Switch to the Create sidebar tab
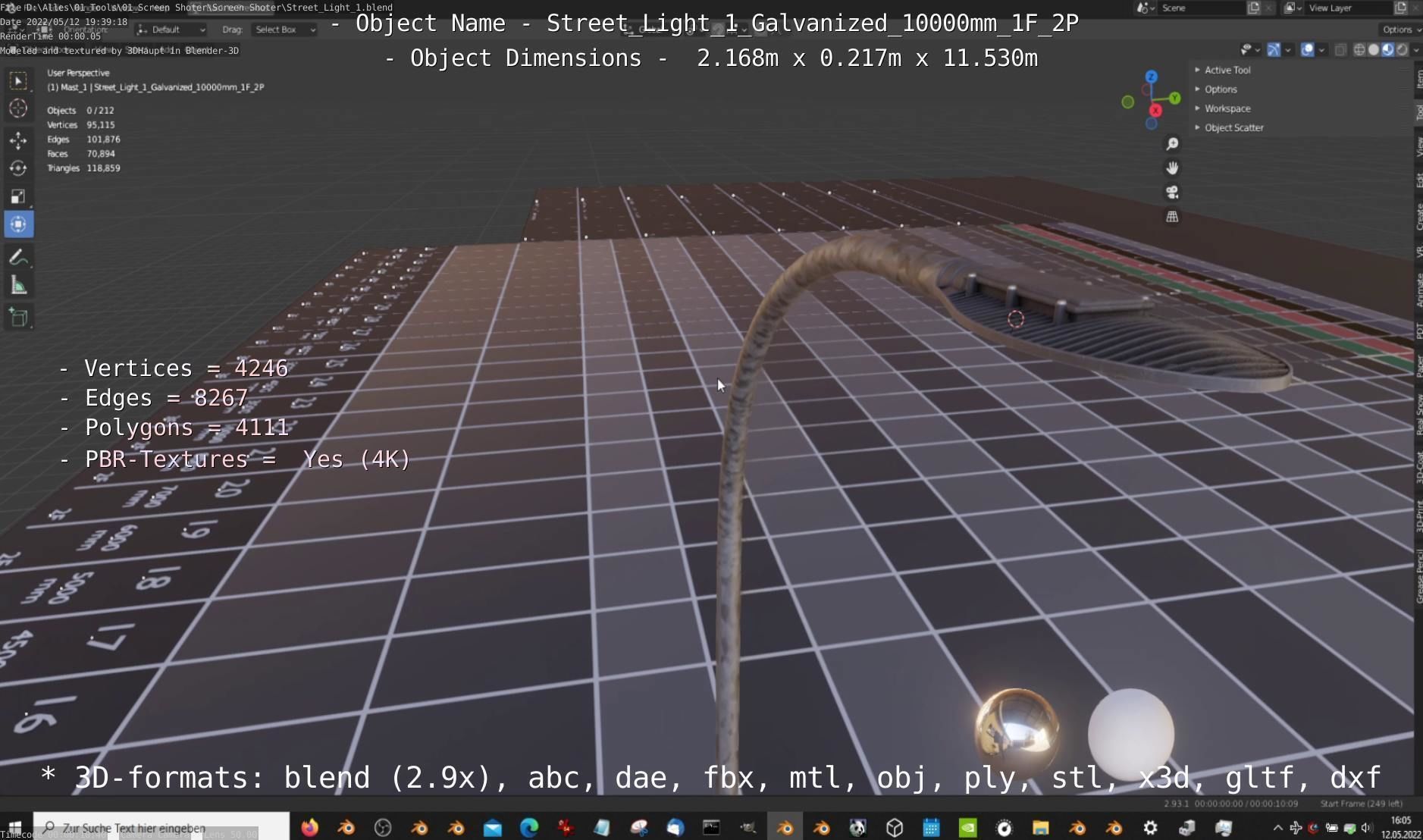Image resolution: width=1423 pixels, height=840 pixels. coord(1418,216)
